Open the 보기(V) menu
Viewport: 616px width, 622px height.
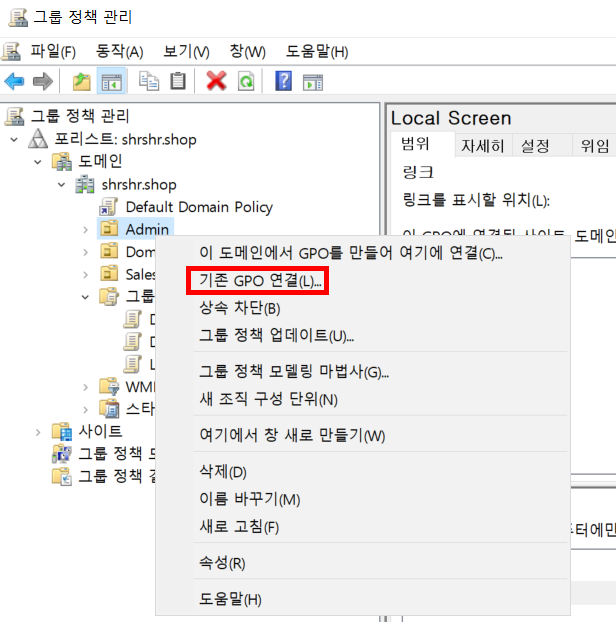(186, 52)
